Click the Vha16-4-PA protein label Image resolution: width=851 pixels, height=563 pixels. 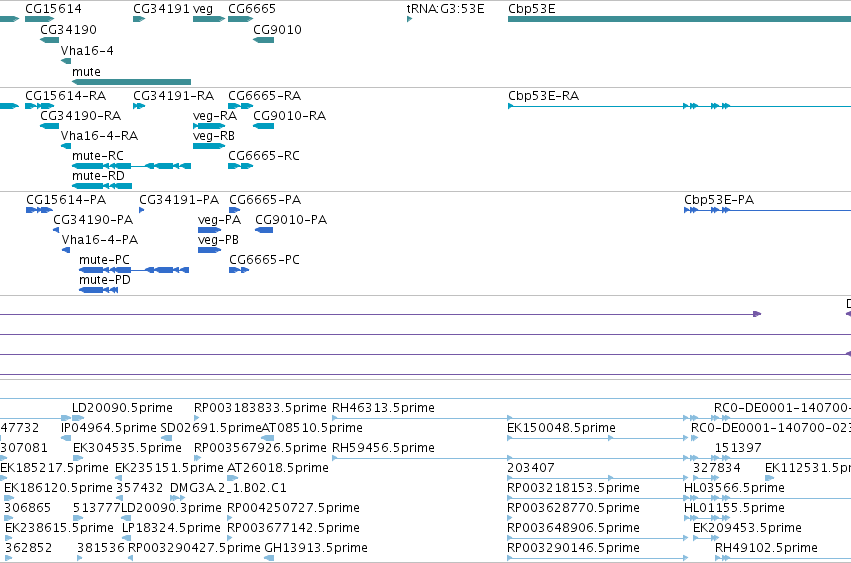100,240
